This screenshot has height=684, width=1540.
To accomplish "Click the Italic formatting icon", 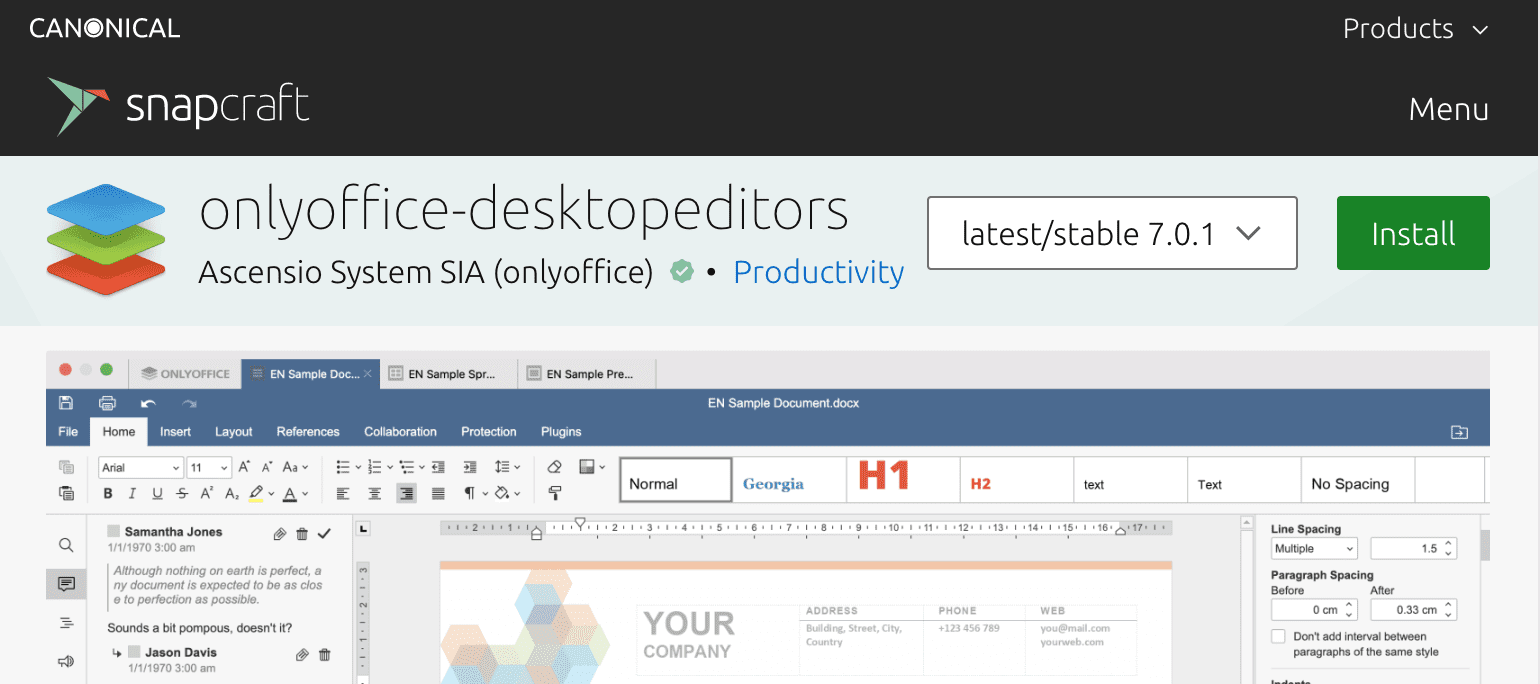I will click(x=132, y=493).
